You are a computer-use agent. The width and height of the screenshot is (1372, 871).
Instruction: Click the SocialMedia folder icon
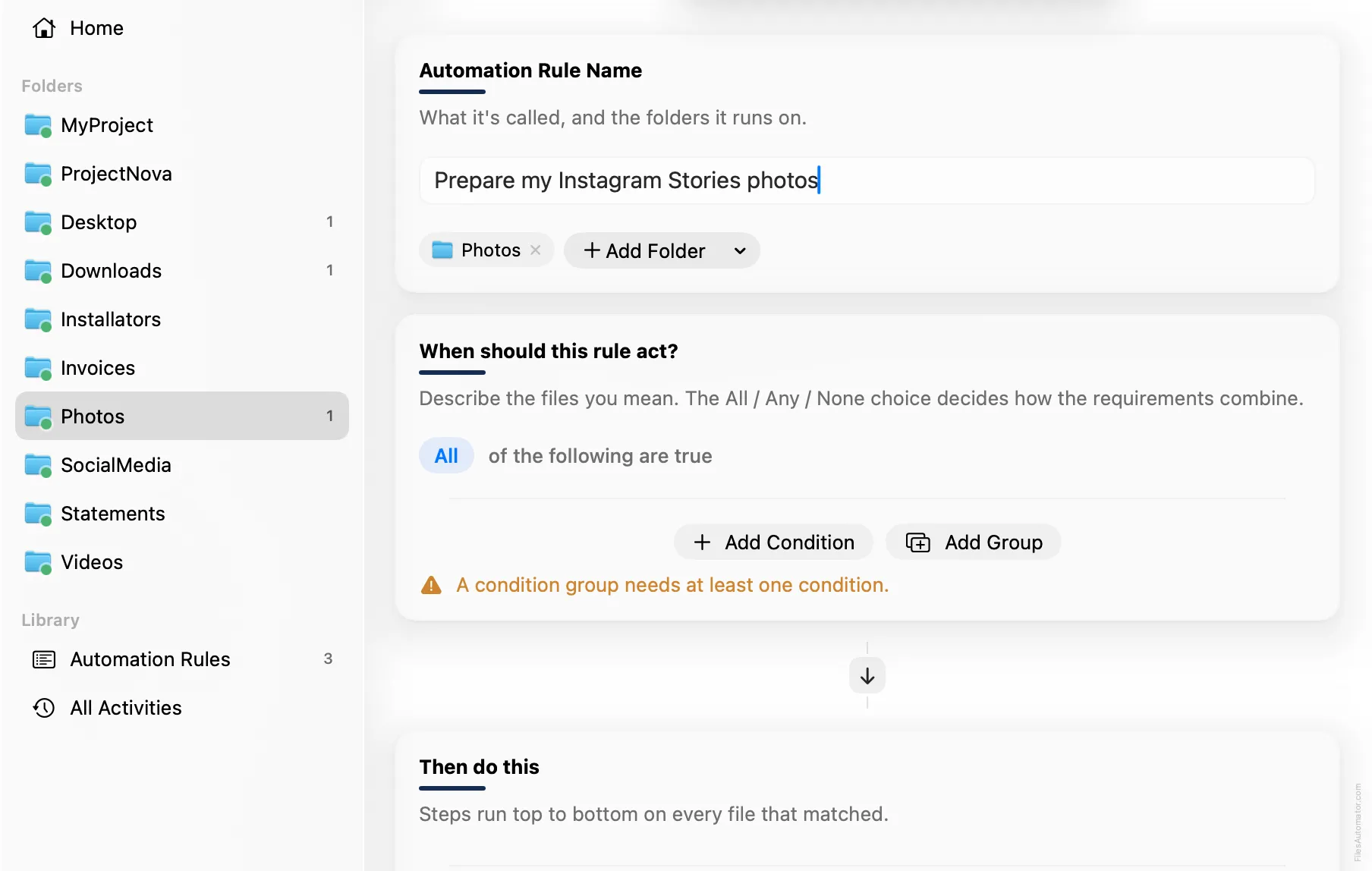38,465
